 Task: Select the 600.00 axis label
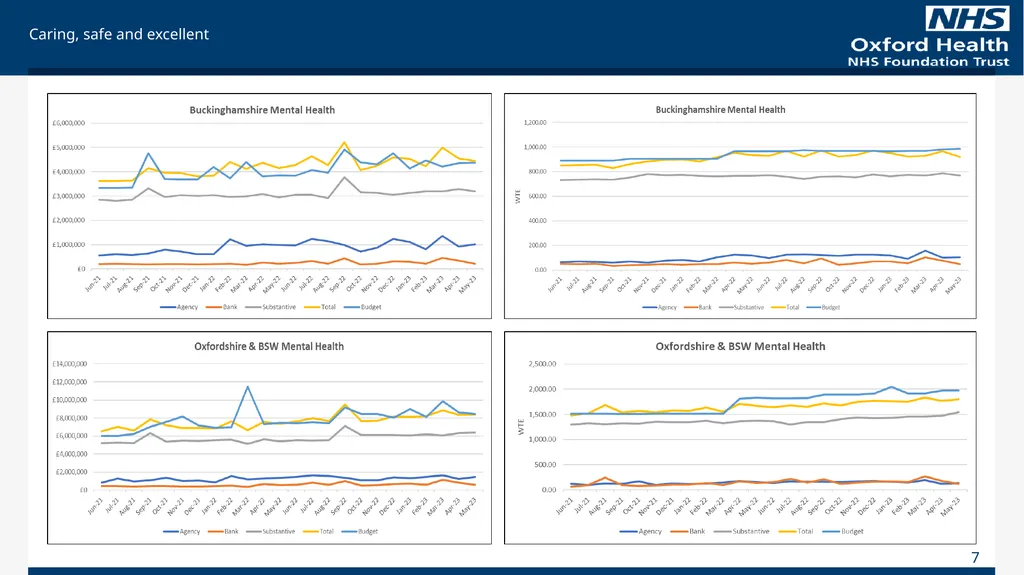click(537, 196)
